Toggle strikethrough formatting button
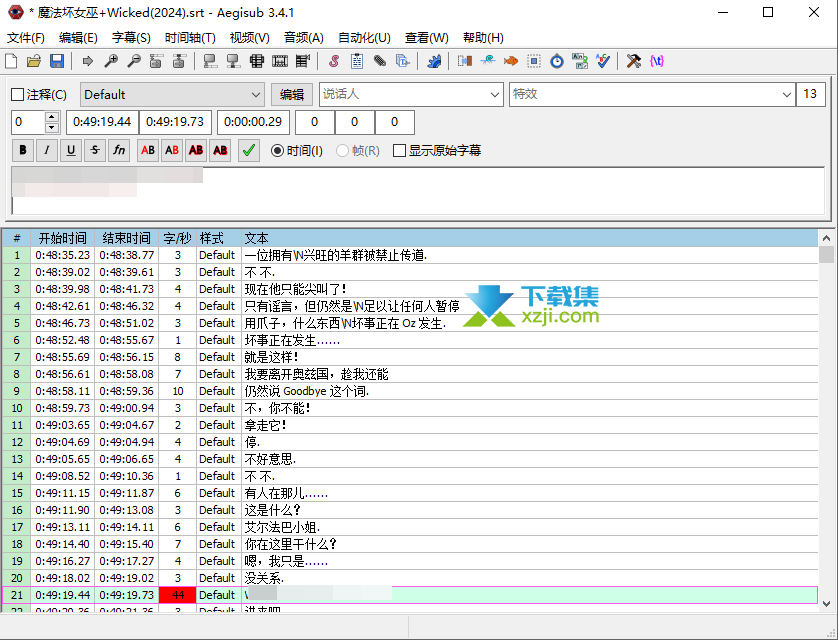Screen dimensions: 838x640 point(95,151)
